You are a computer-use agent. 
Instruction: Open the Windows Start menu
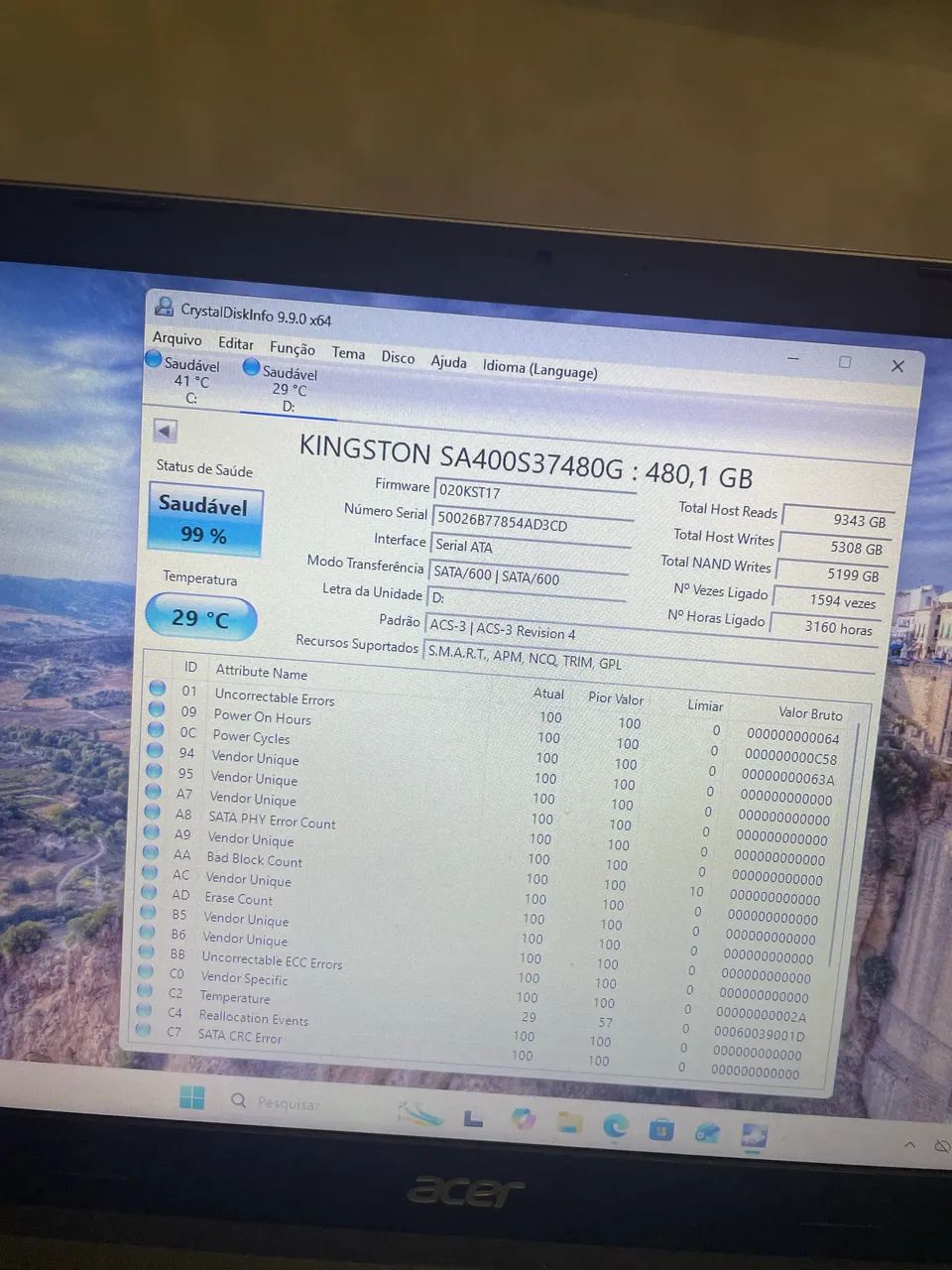click(x=192, y=1097)
